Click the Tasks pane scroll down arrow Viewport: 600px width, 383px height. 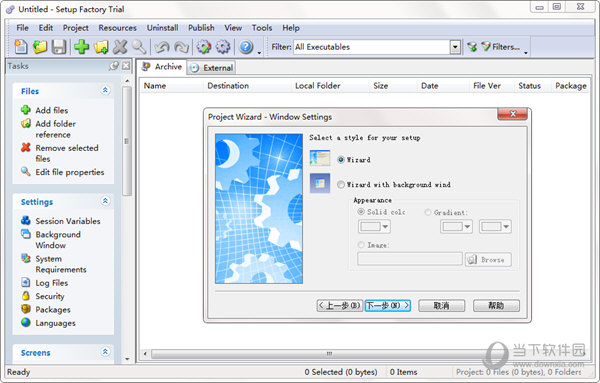point(127,359)
